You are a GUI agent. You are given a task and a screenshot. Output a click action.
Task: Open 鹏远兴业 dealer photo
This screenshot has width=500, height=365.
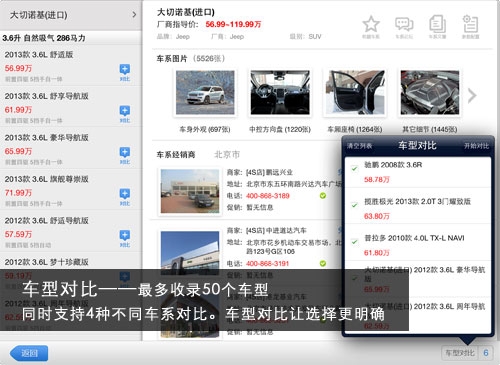190,191
